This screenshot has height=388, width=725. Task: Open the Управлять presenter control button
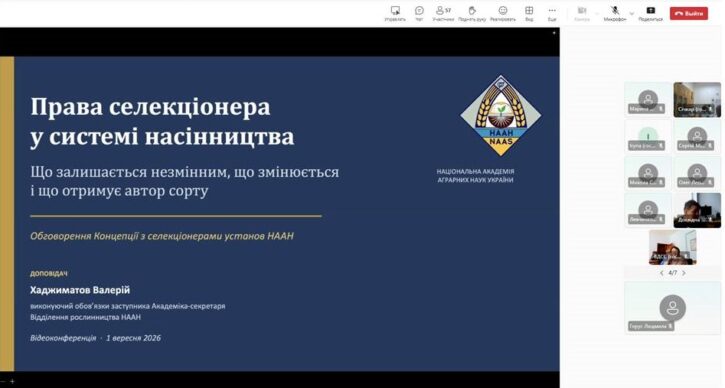point(395,14)
